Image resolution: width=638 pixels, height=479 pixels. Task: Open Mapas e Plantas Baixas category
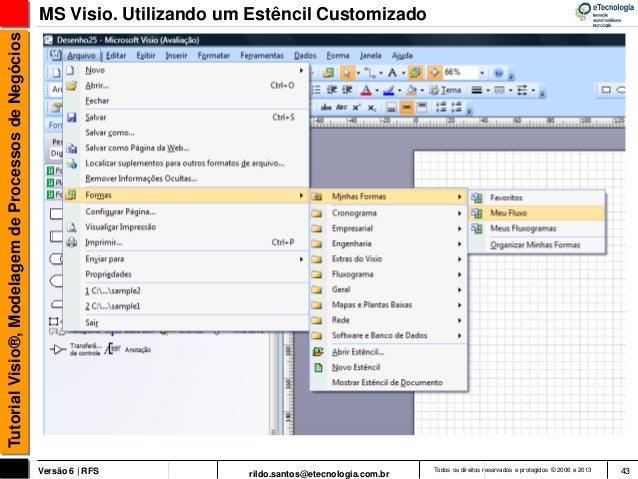click(x=389, y=305)
